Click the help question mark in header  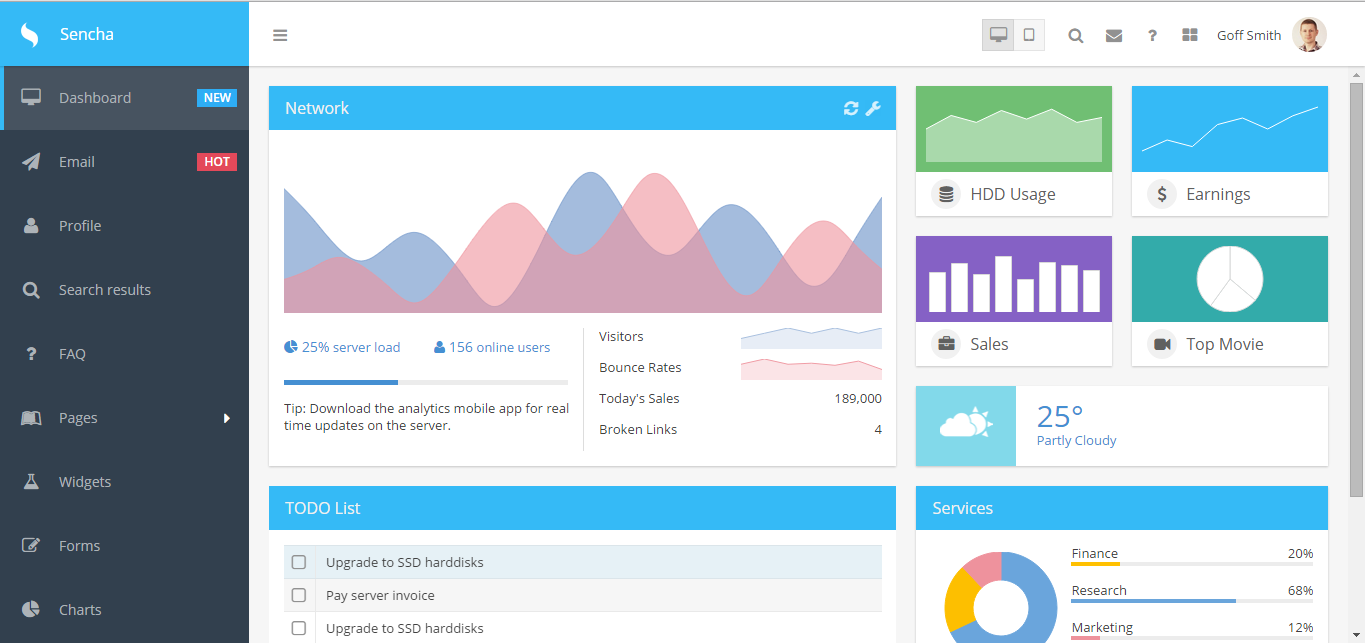tap(1152, 35)
